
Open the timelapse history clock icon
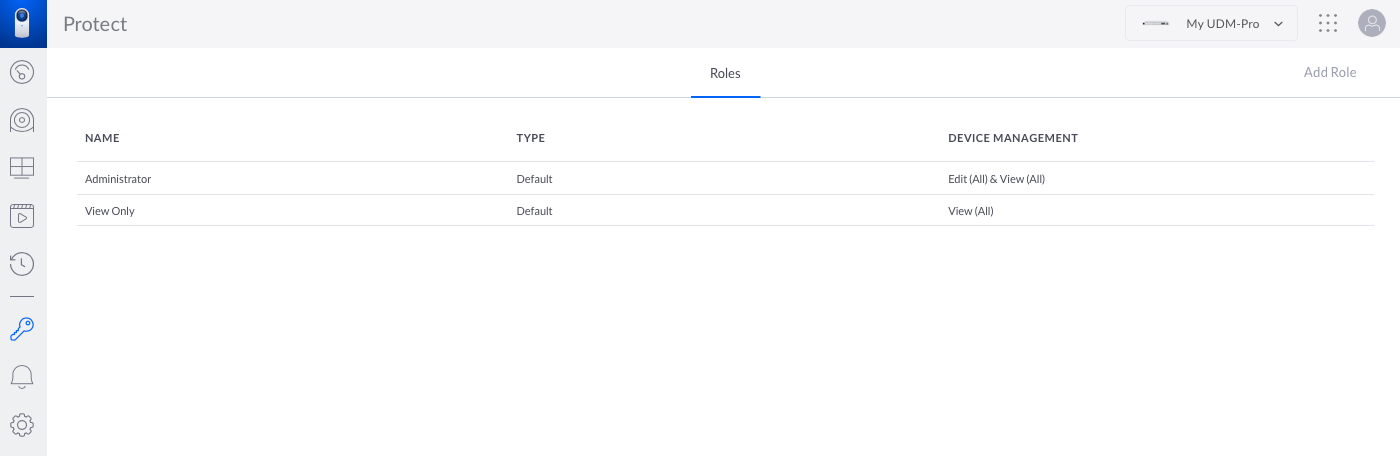[22, 264]
